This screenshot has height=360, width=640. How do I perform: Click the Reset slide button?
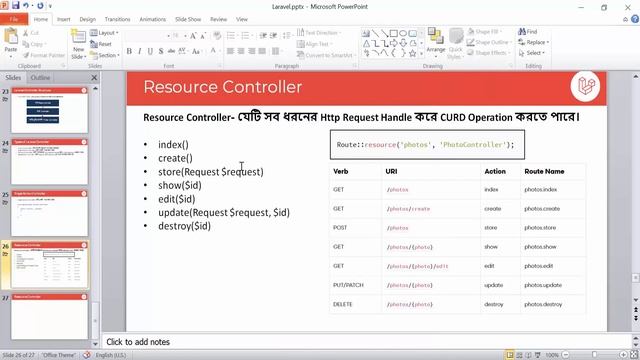tap(101, 44)
